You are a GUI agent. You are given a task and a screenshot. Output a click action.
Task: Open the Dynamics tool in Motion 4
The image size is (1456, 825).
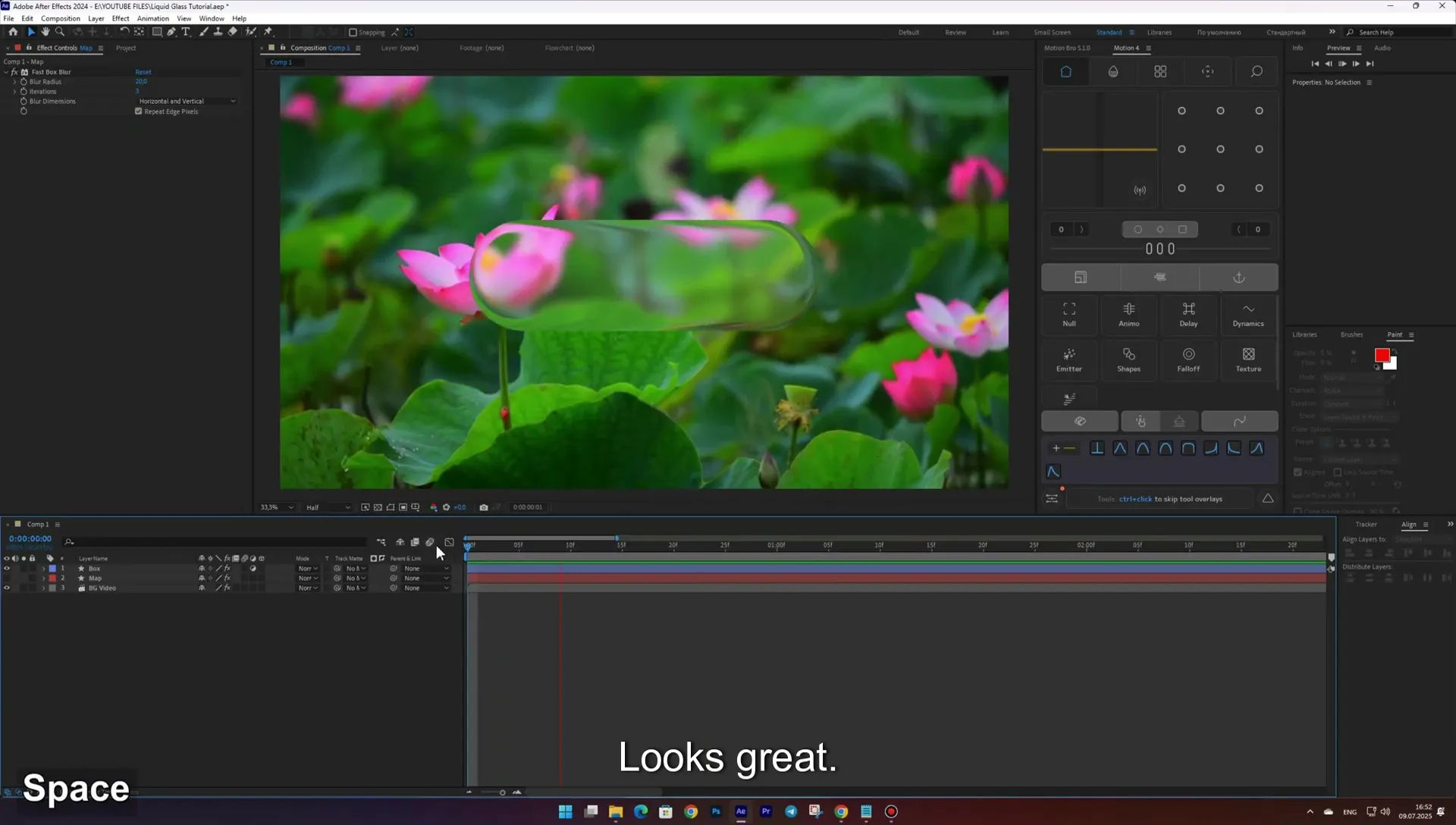pyautogui.click(x=1248, y=315)
